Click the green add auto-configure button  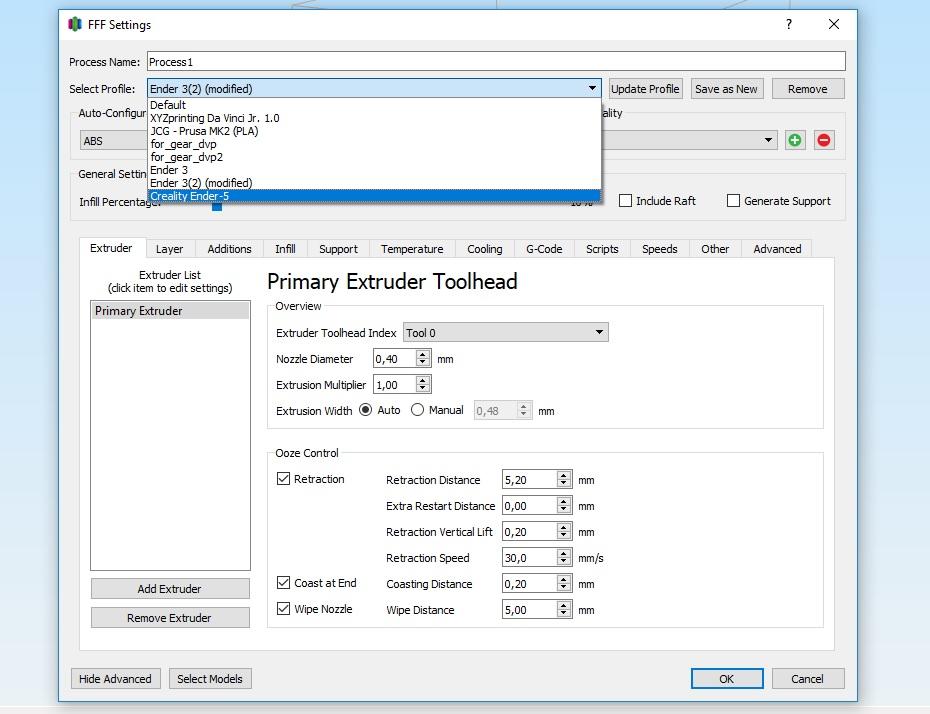click(x=795, y=140)
